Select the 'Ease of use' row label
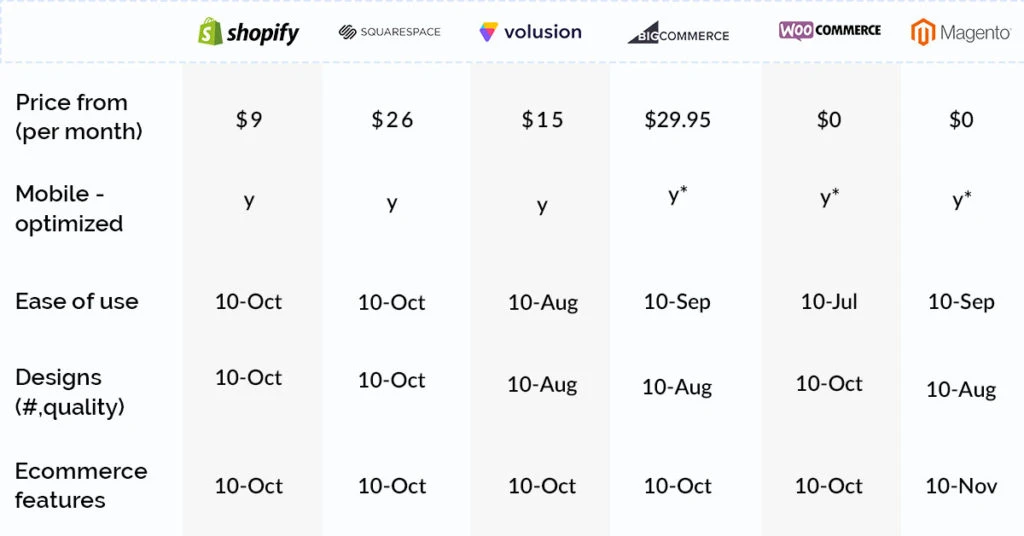This screenshot has width=1024, height=536. click(77, 301)
